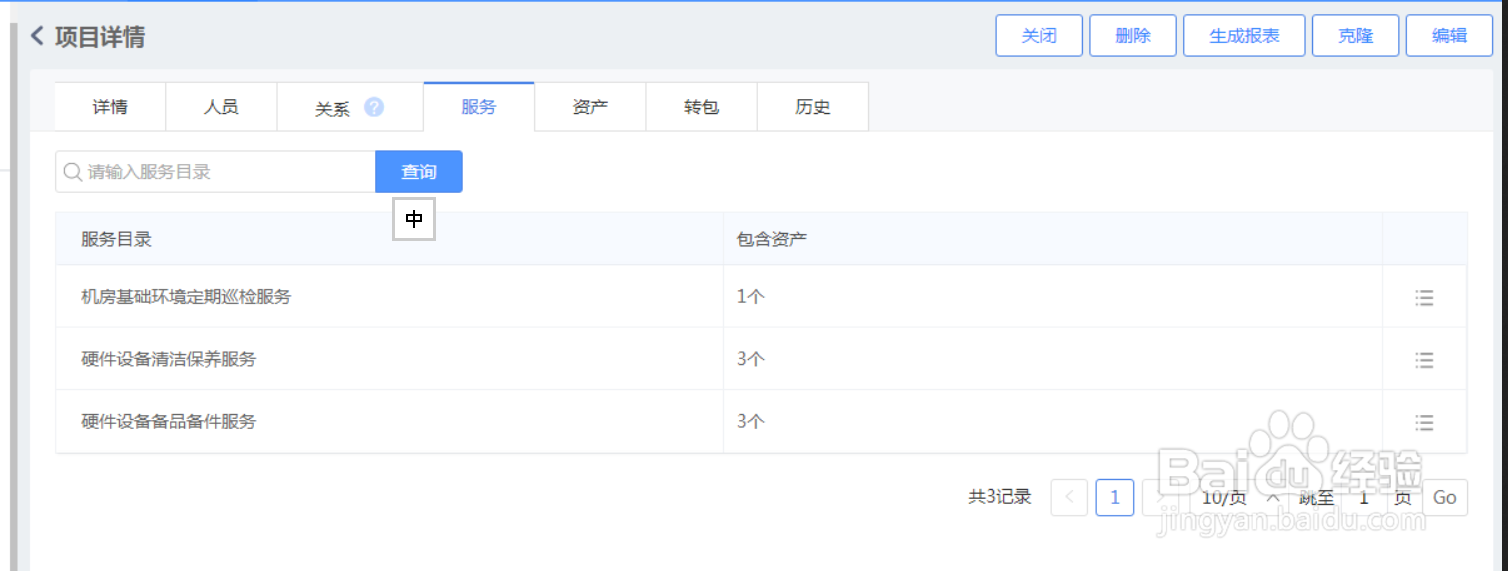The image size is (1508, 571).
Task: Go to the previous page arrow
Action: tap(1069, 497)
